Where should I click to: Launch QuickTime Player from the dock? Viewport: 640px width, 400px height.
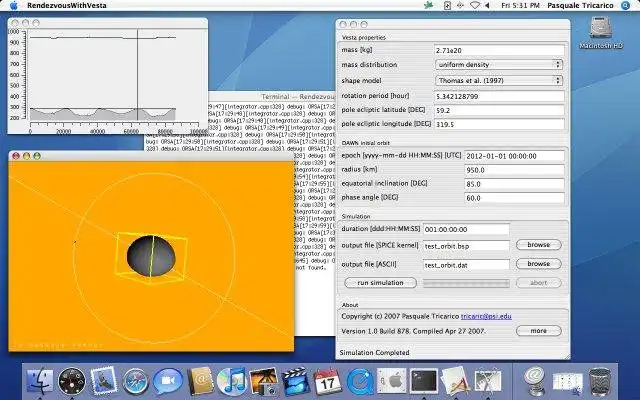click(360, 381)
